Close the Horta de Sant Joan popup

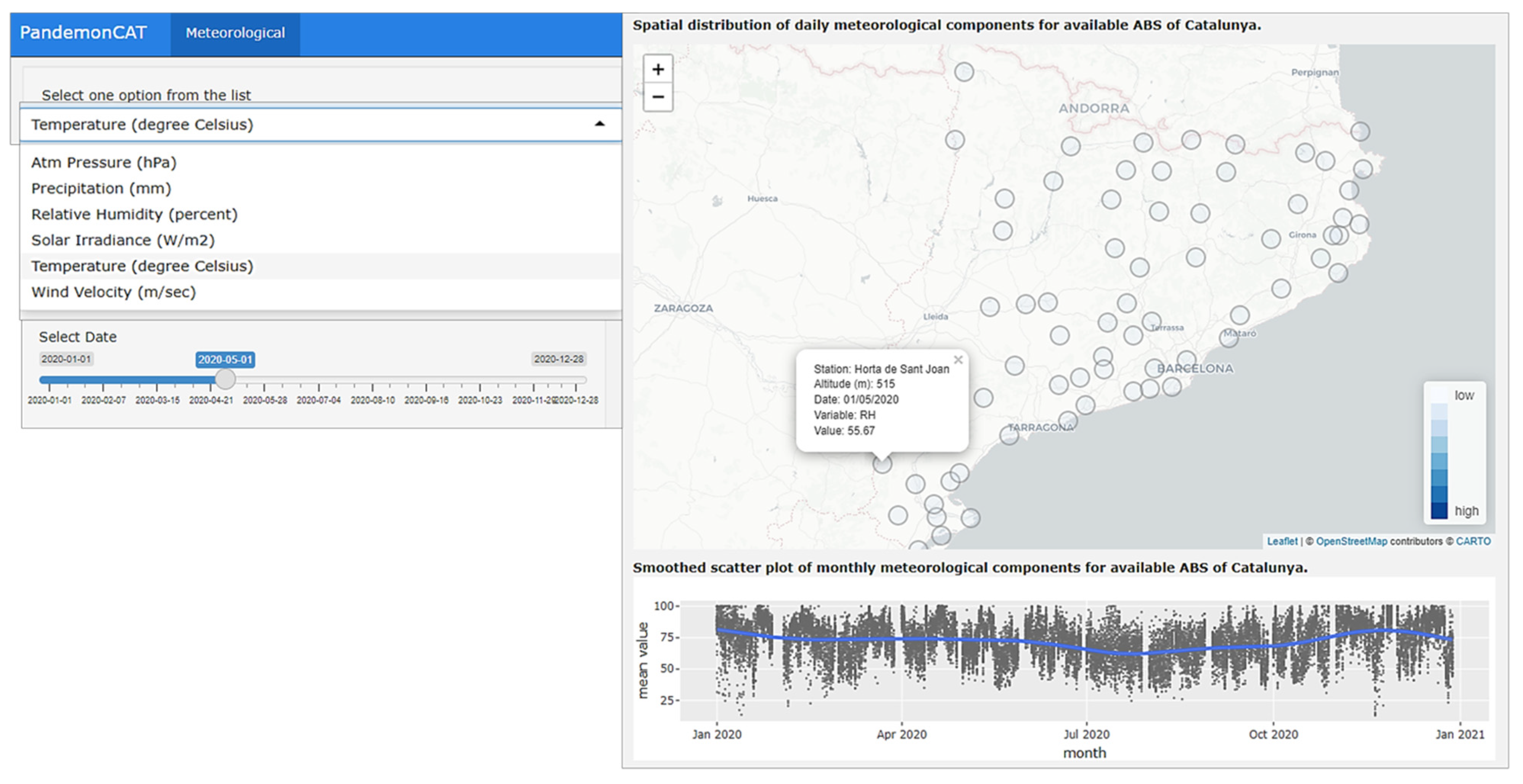click(x=958, y=360)
